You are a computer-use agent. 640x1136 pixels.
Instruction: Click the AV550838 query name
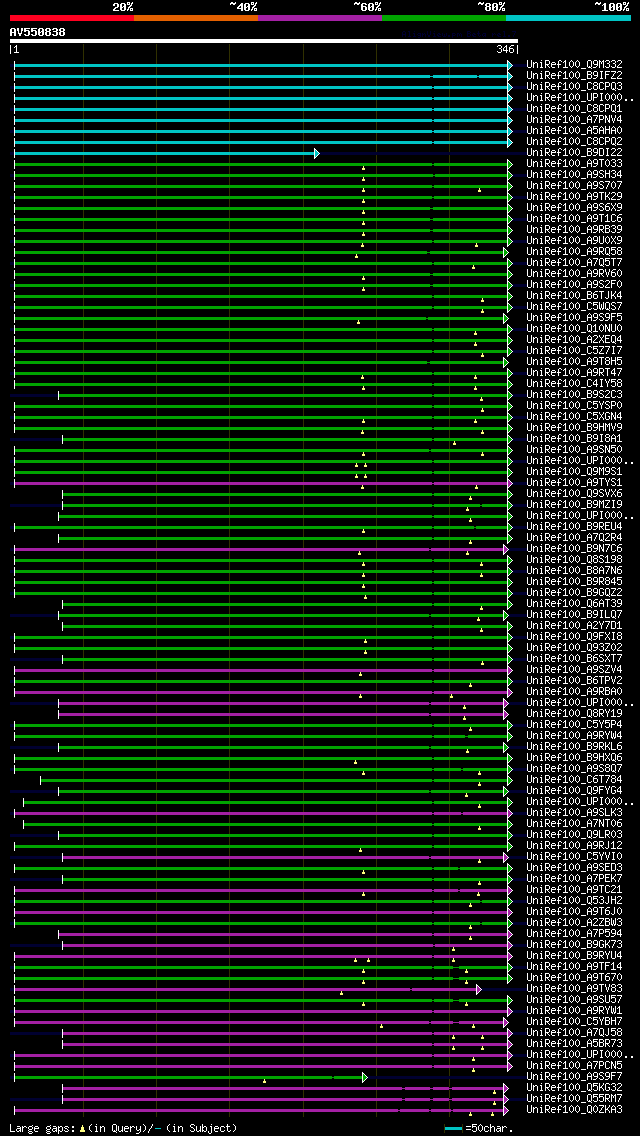(x=38, y=32)
